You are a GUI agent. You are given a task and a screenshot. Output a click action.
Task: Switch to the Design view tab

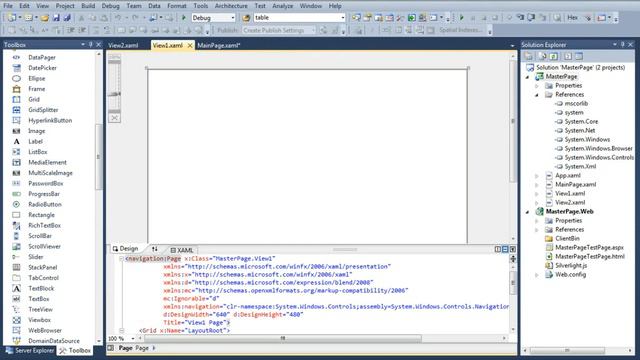(125, 249)
